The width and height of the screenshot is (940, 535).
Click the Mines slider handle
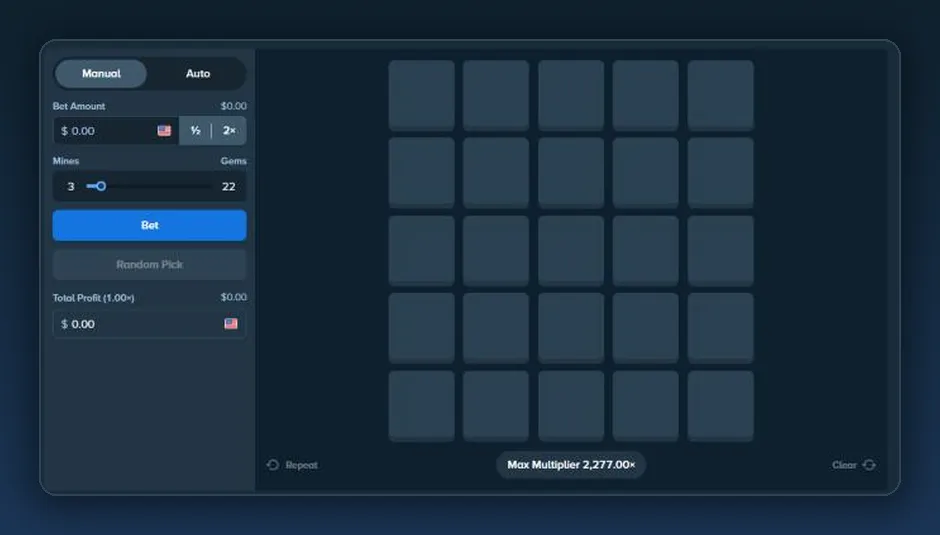point(101,186)
